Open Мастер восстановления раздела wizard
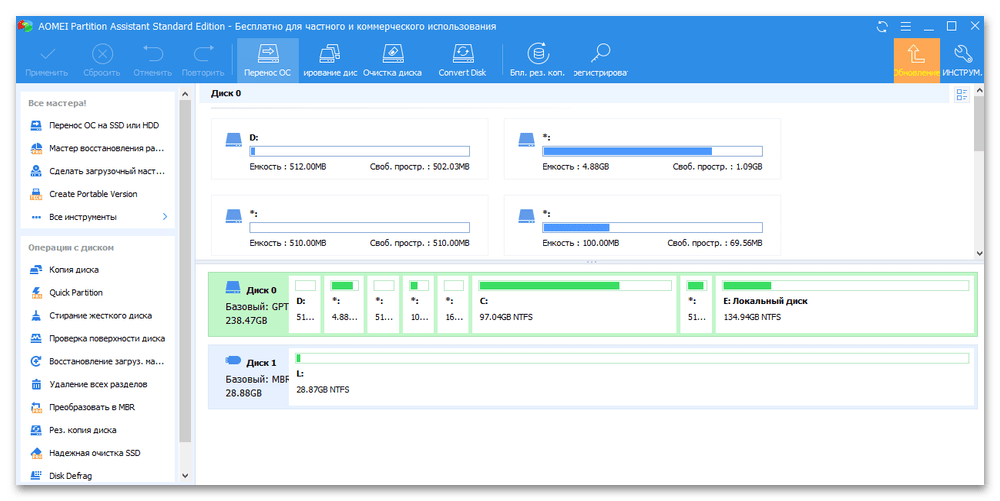This screenshot has width=1000, height=501. (x=97, y=149)
